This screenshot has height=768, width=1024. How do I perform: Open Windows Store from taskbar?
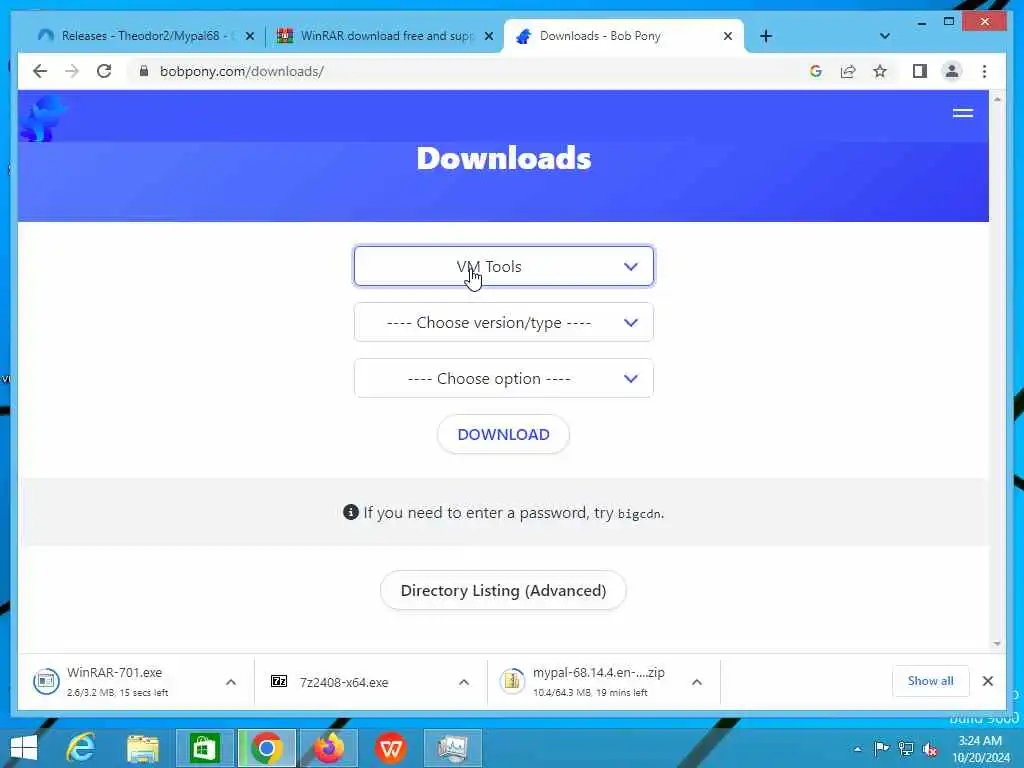(204, 748)
